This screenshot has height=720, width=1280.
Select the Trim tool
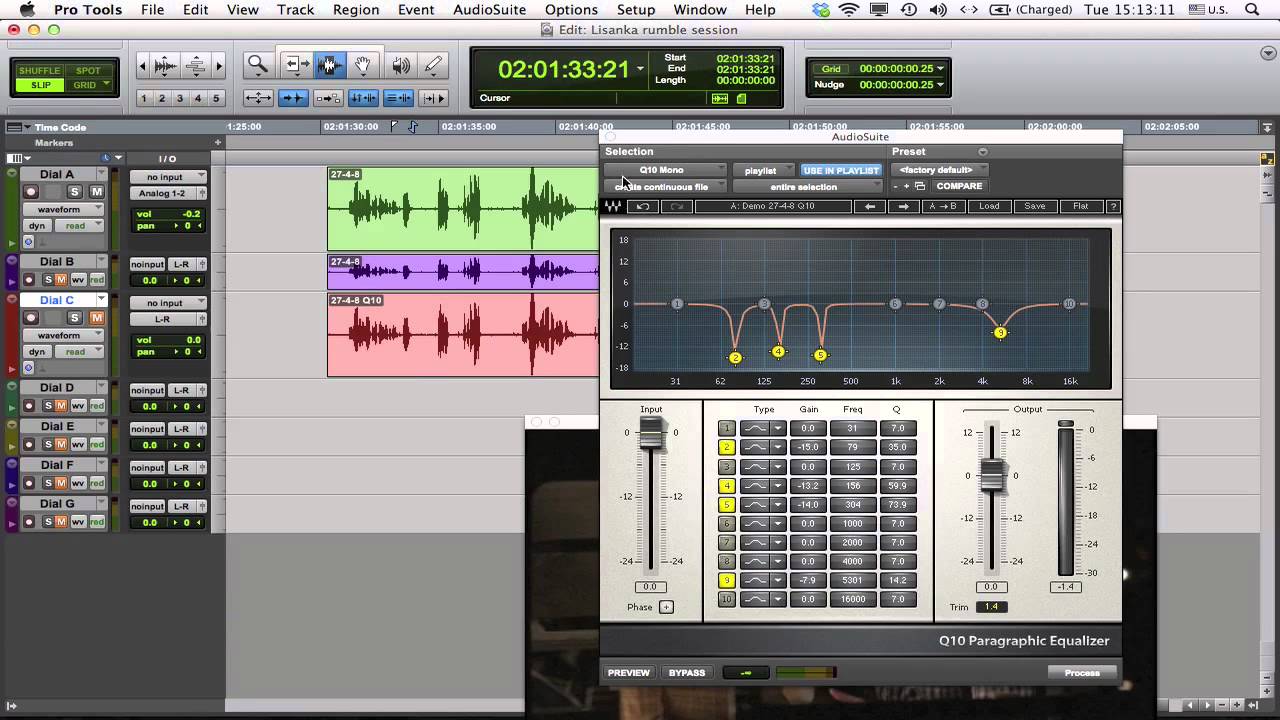point(297,66)
